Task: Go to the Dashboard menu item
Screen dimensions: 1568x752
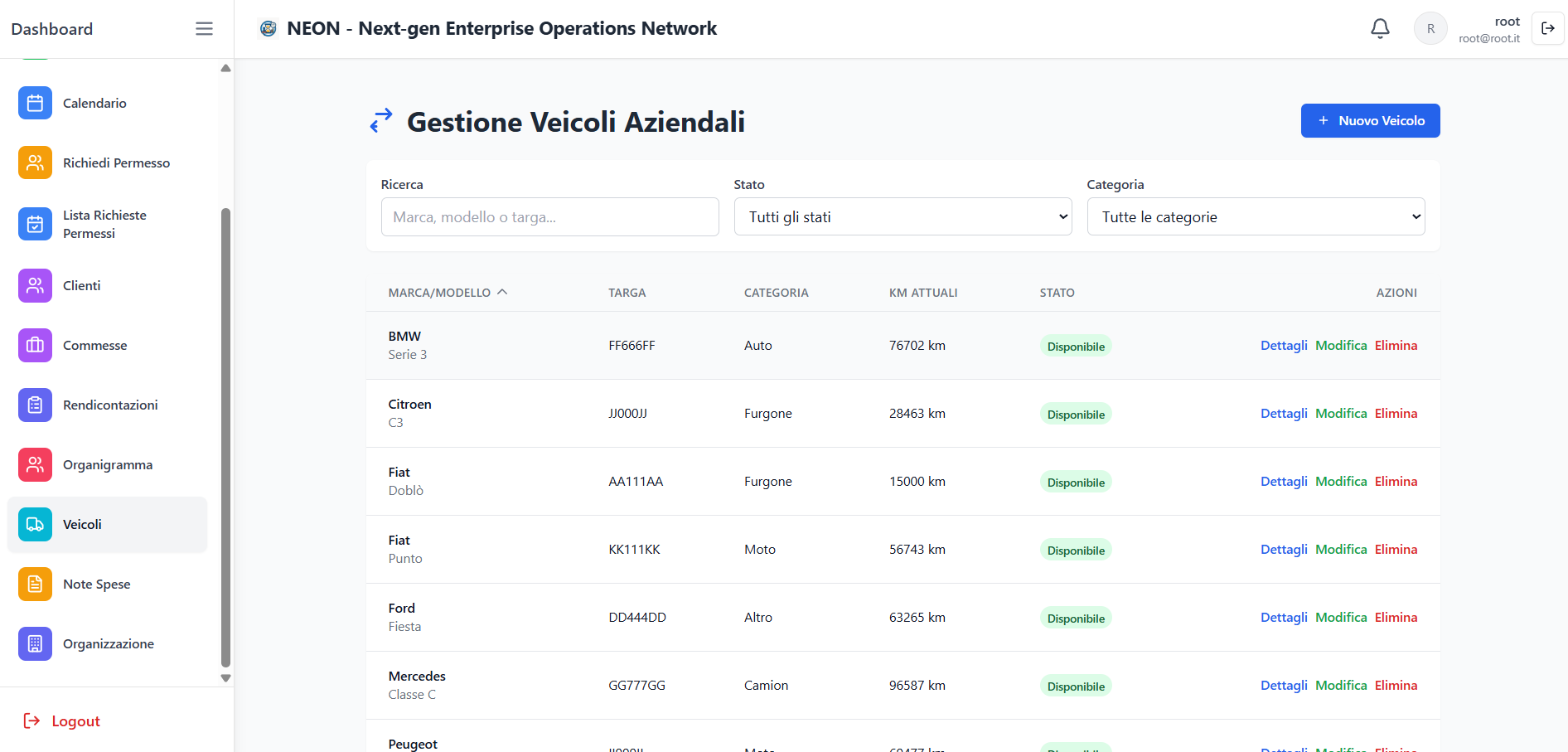Action: click(x=51, y=28)
